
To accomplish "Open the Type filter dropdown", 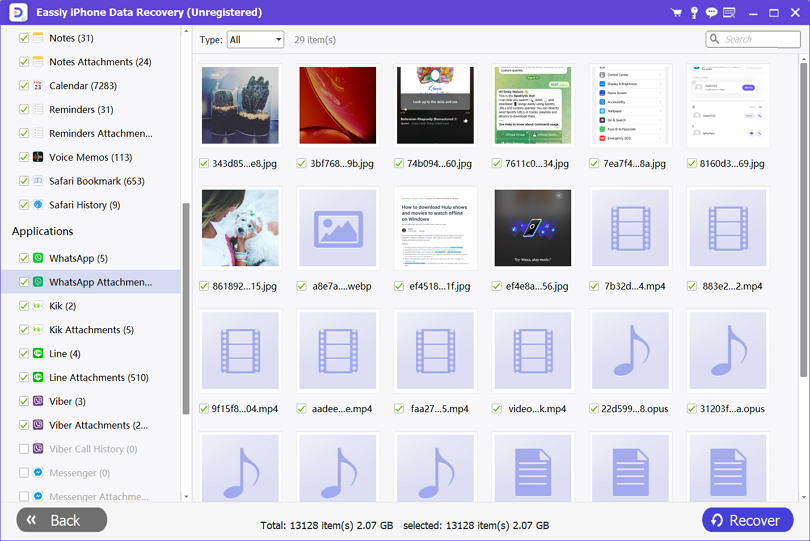I will click(x=256, y=39).
